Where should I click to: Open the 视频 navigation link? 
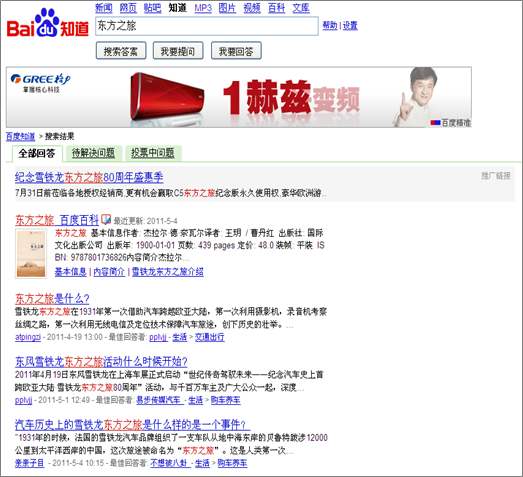[x=252, y=8]
